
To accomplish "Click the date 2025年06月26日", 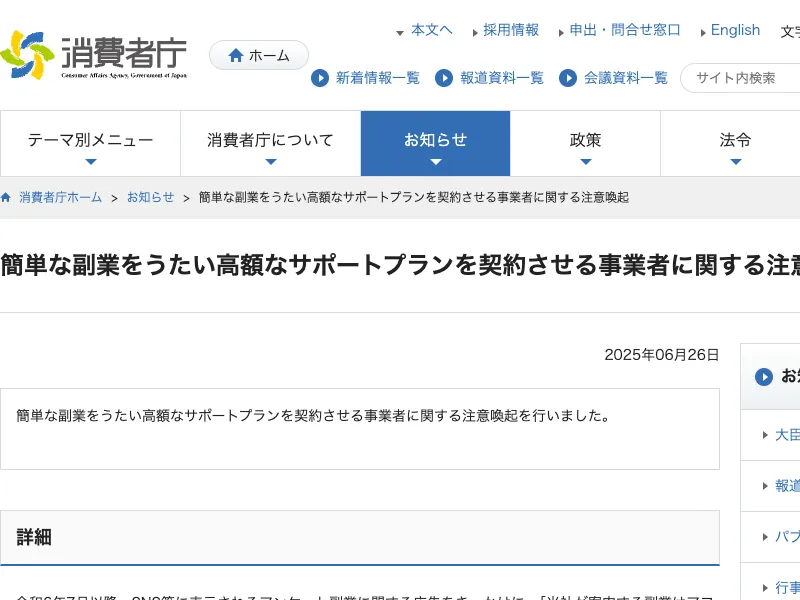I will point(662,355).
